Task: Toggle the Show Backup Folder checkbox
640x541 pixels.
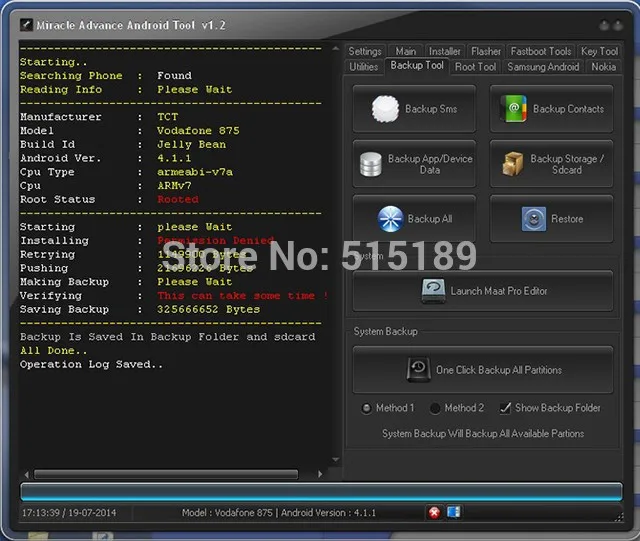Action: (505, 408)
